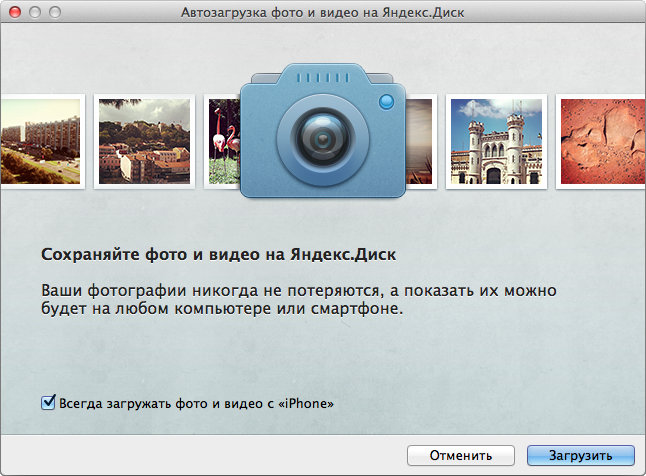646x476 pixels.
Task: Click the window title Автозагрузка фото и видео
Action: coord(322,13)
